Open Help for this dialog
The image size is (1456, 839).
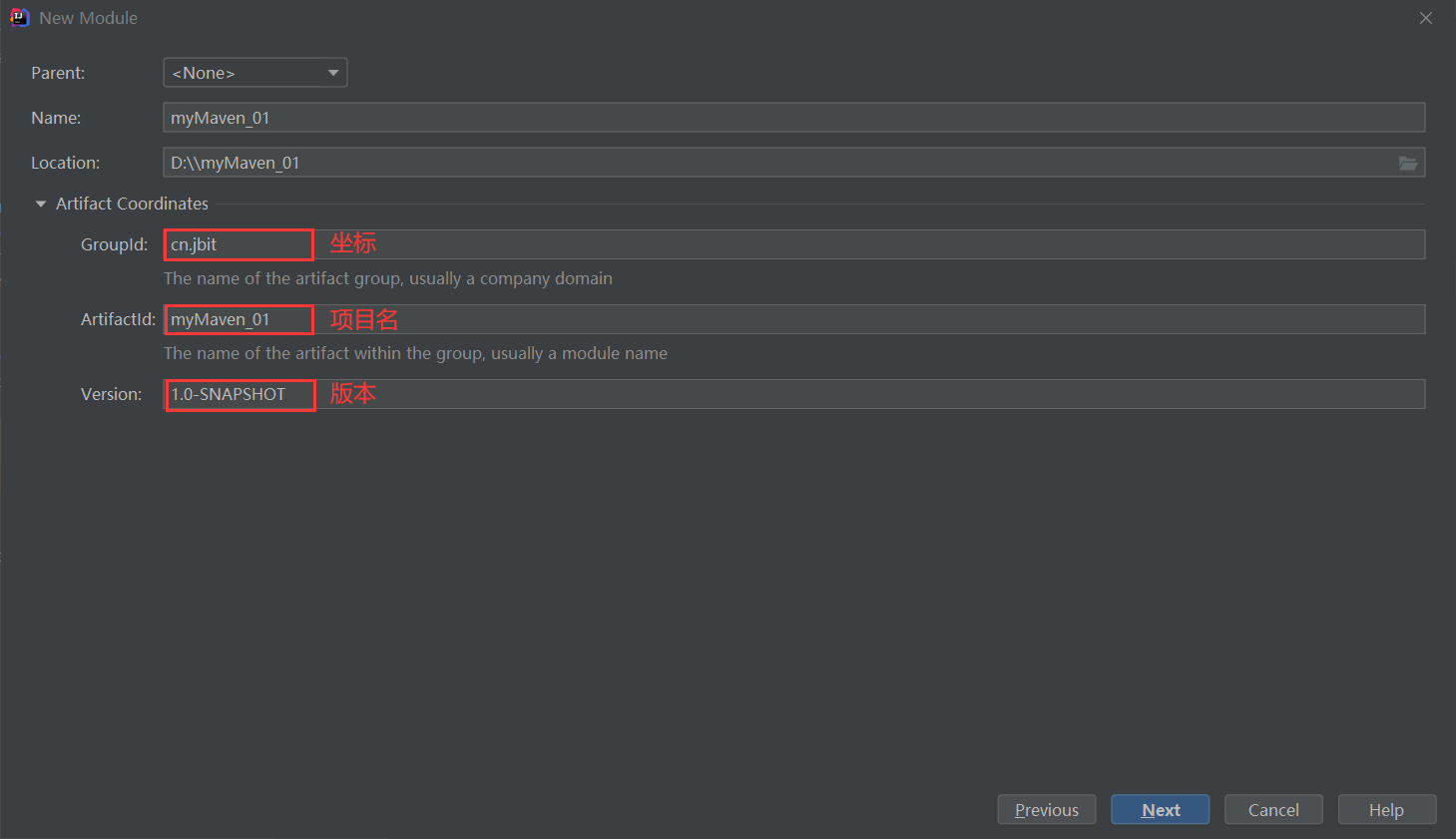pos(1387,809)
